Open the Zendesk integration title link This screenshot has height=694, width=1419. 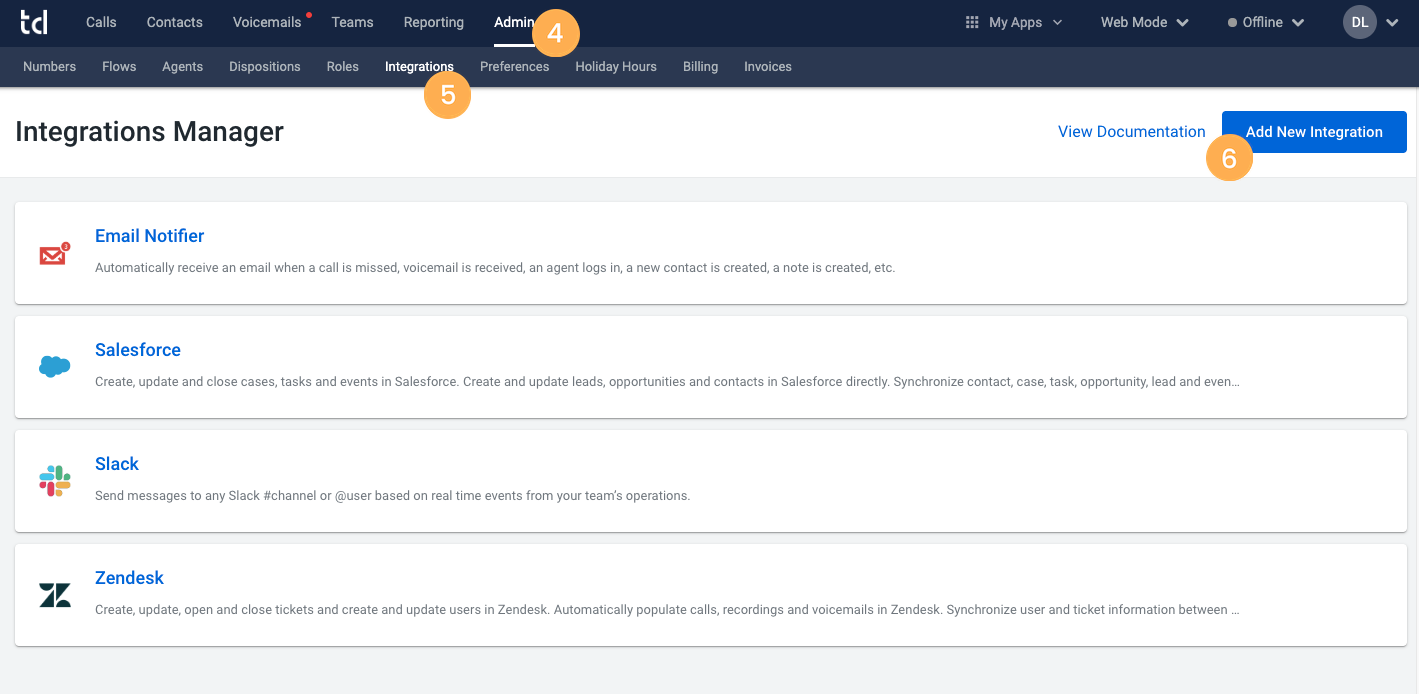[129, 578]
